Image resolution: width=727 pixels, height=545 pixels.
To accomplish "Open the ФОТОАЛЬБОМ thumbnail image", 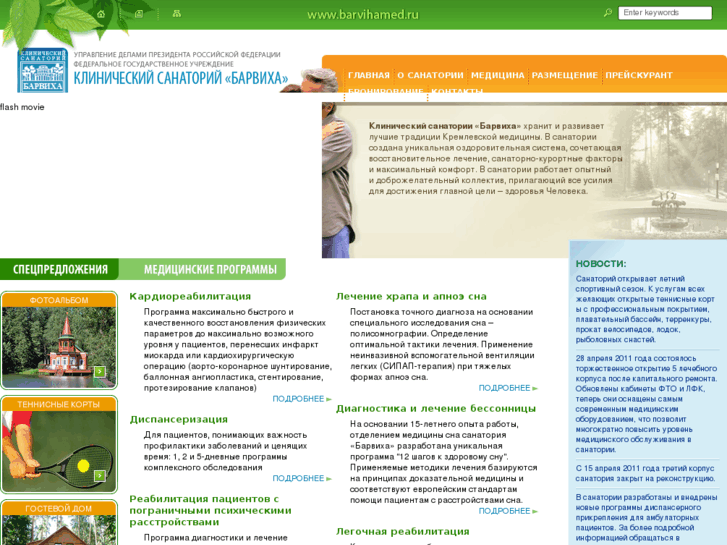I will [59, 347].
